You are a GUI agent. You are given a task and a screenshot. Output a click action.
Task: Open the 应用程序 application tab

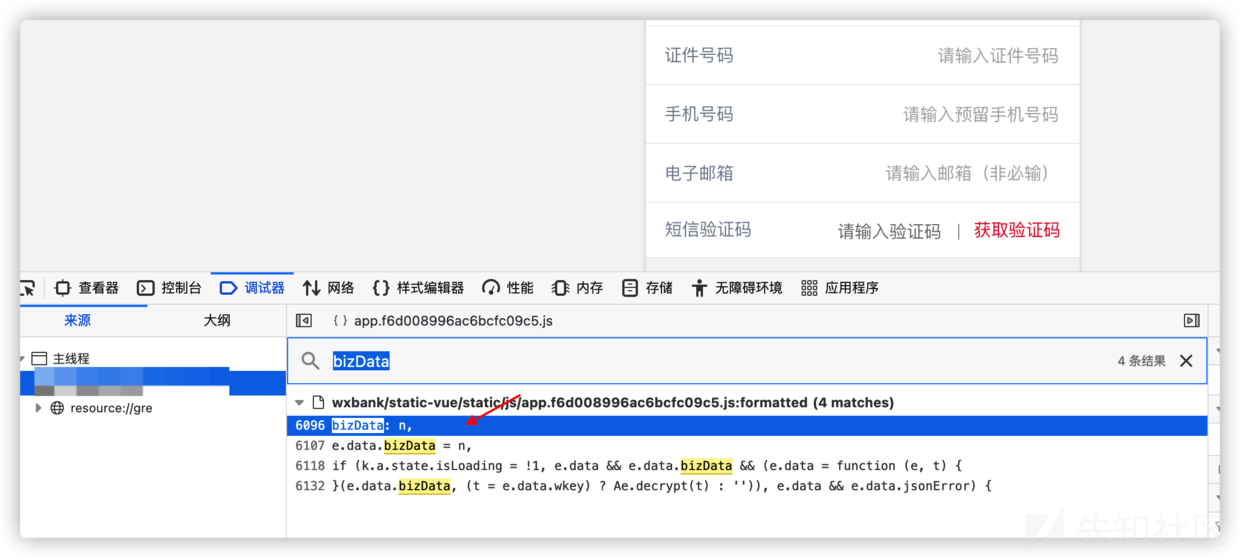coord(840,288)
